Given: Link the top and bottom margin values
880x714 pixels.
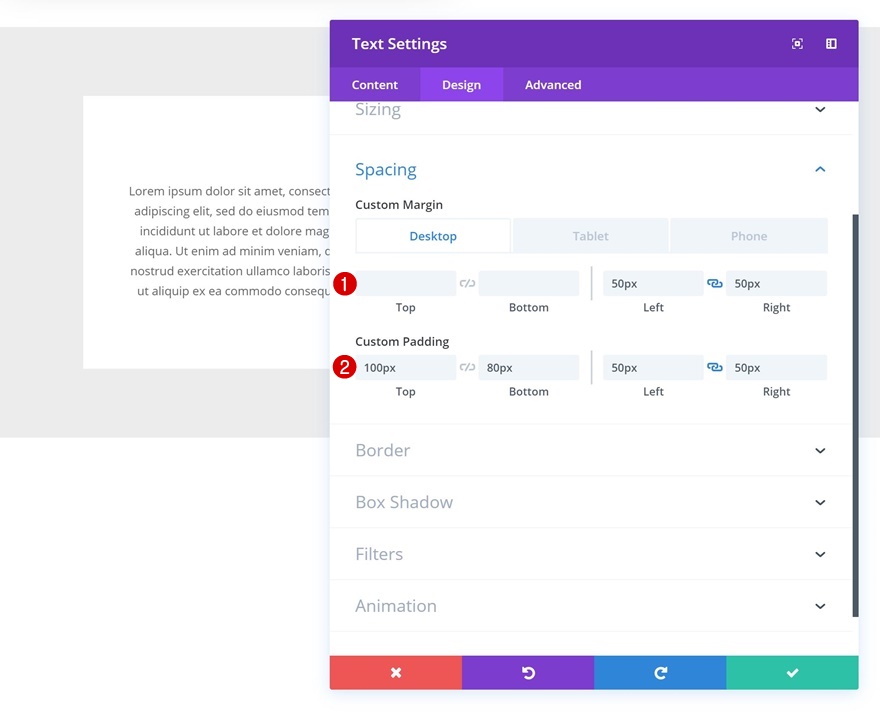Looking at the screenshot, I should click(x=467, y=283).
